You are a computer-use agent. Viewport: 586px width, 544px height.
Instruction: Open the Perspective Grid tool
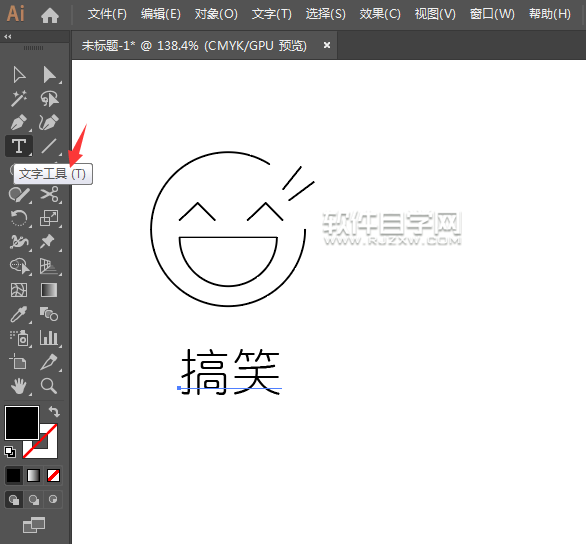click(49, 266)
